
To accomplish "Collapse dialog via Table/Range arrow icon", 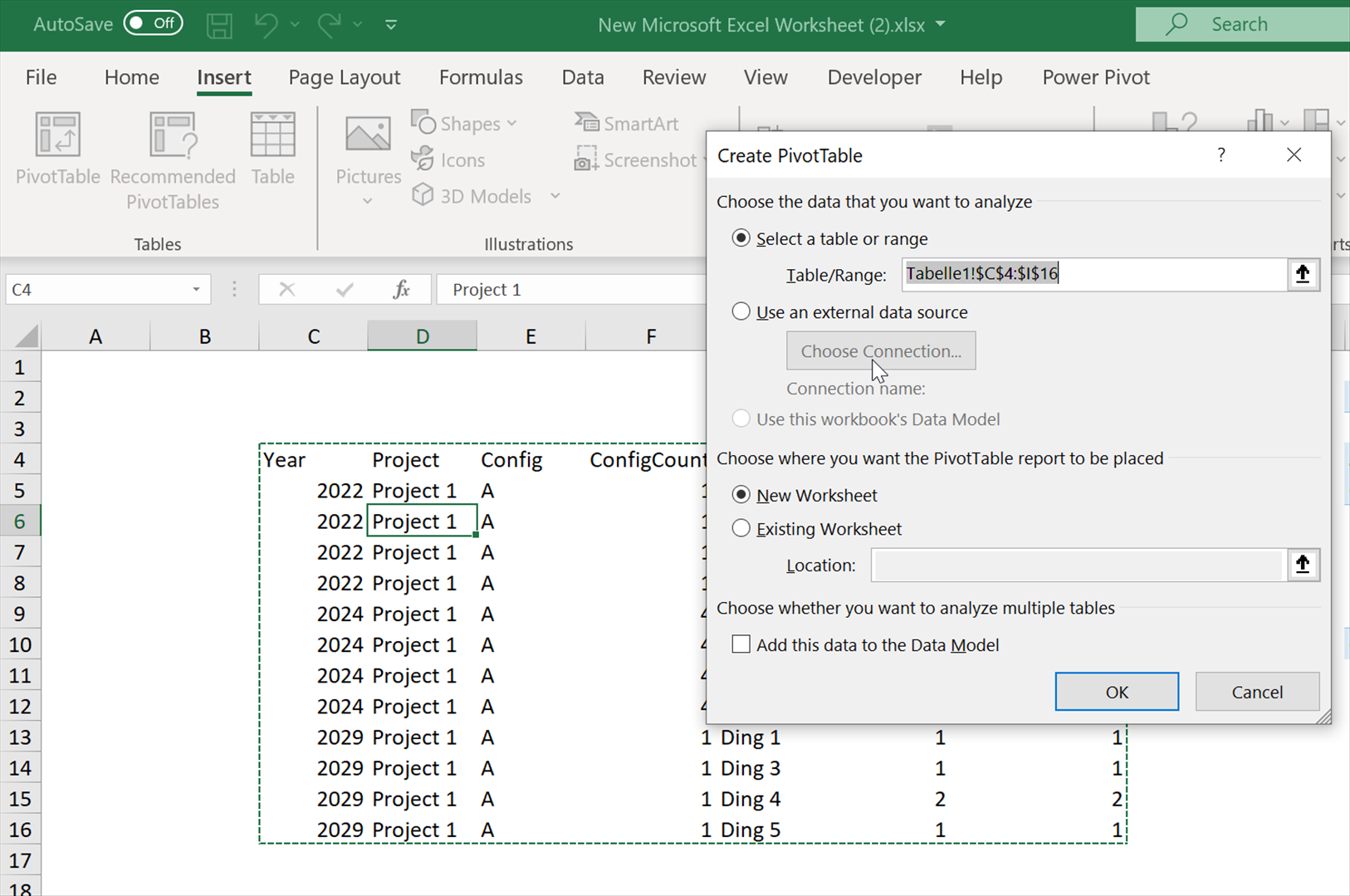I will click(x=1302, y=274).
